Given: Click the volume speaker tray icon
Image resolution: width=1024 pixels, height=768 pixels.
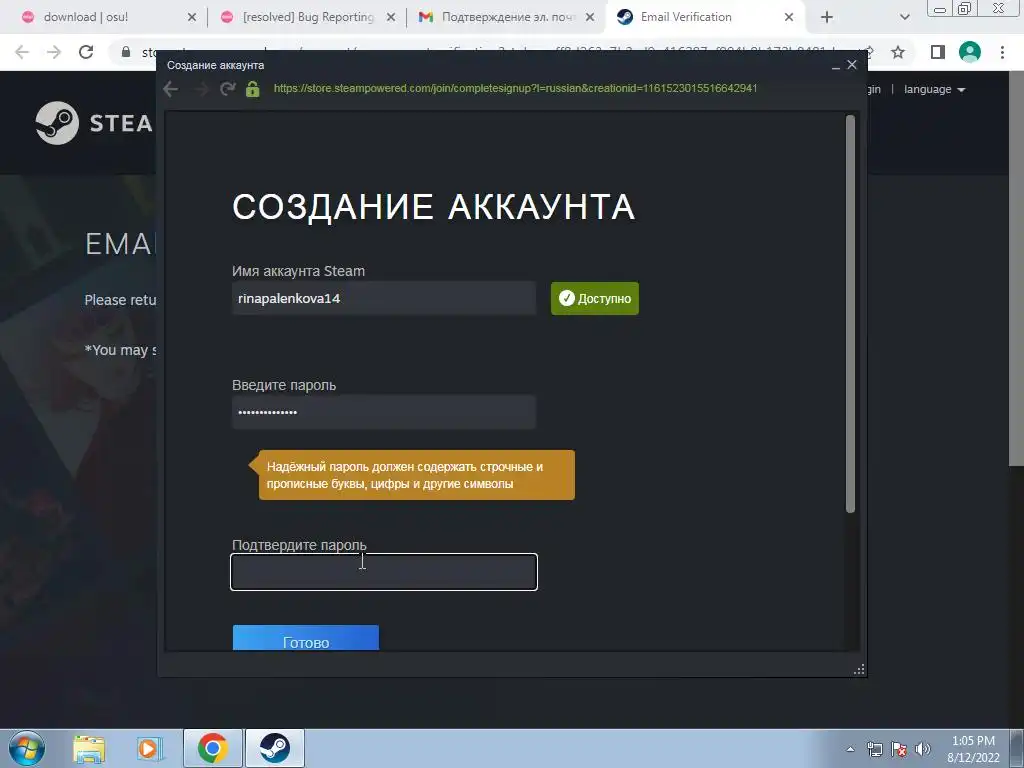Looking at the screenshot, I should tap(923, 749).
